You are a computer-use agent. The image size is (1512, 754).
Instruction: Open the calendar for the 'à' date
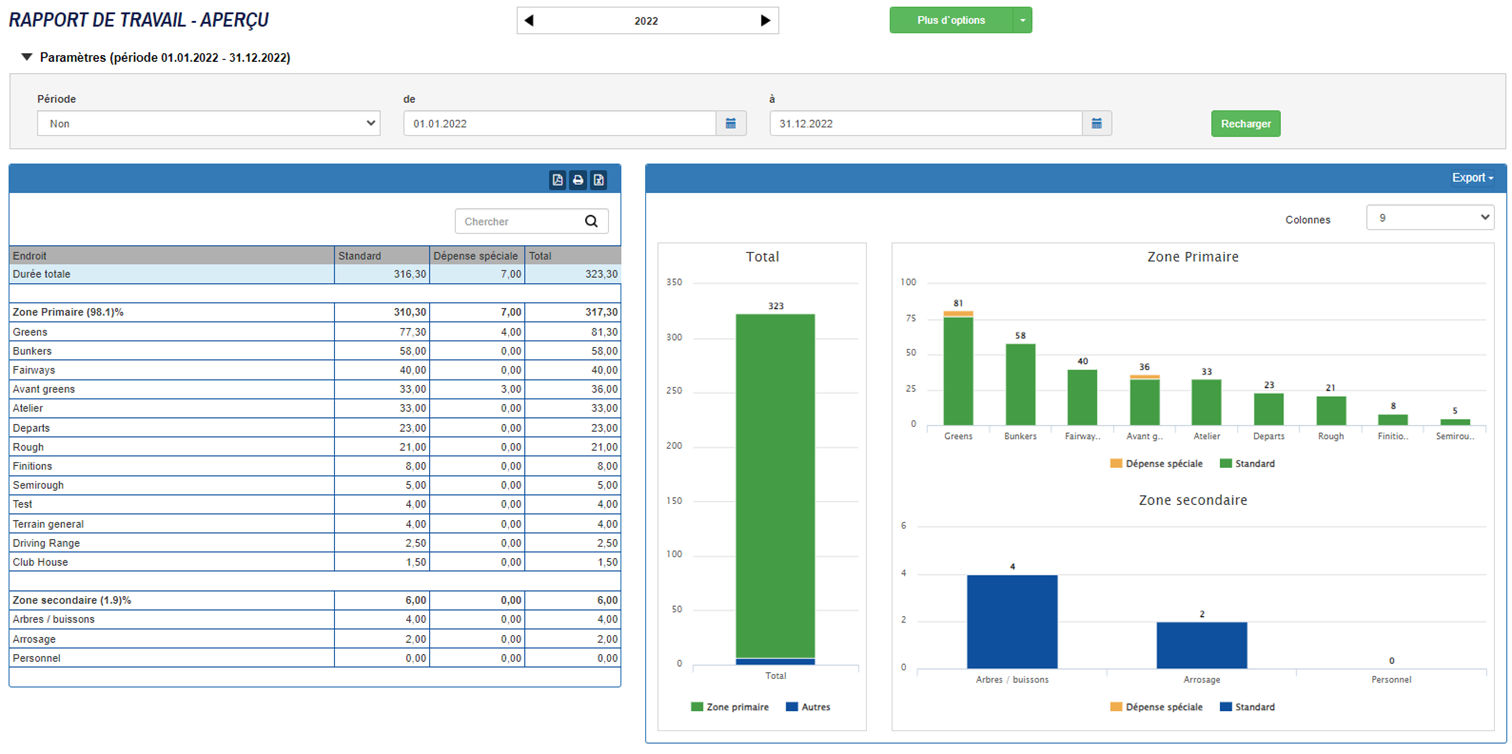point(1096,123)
